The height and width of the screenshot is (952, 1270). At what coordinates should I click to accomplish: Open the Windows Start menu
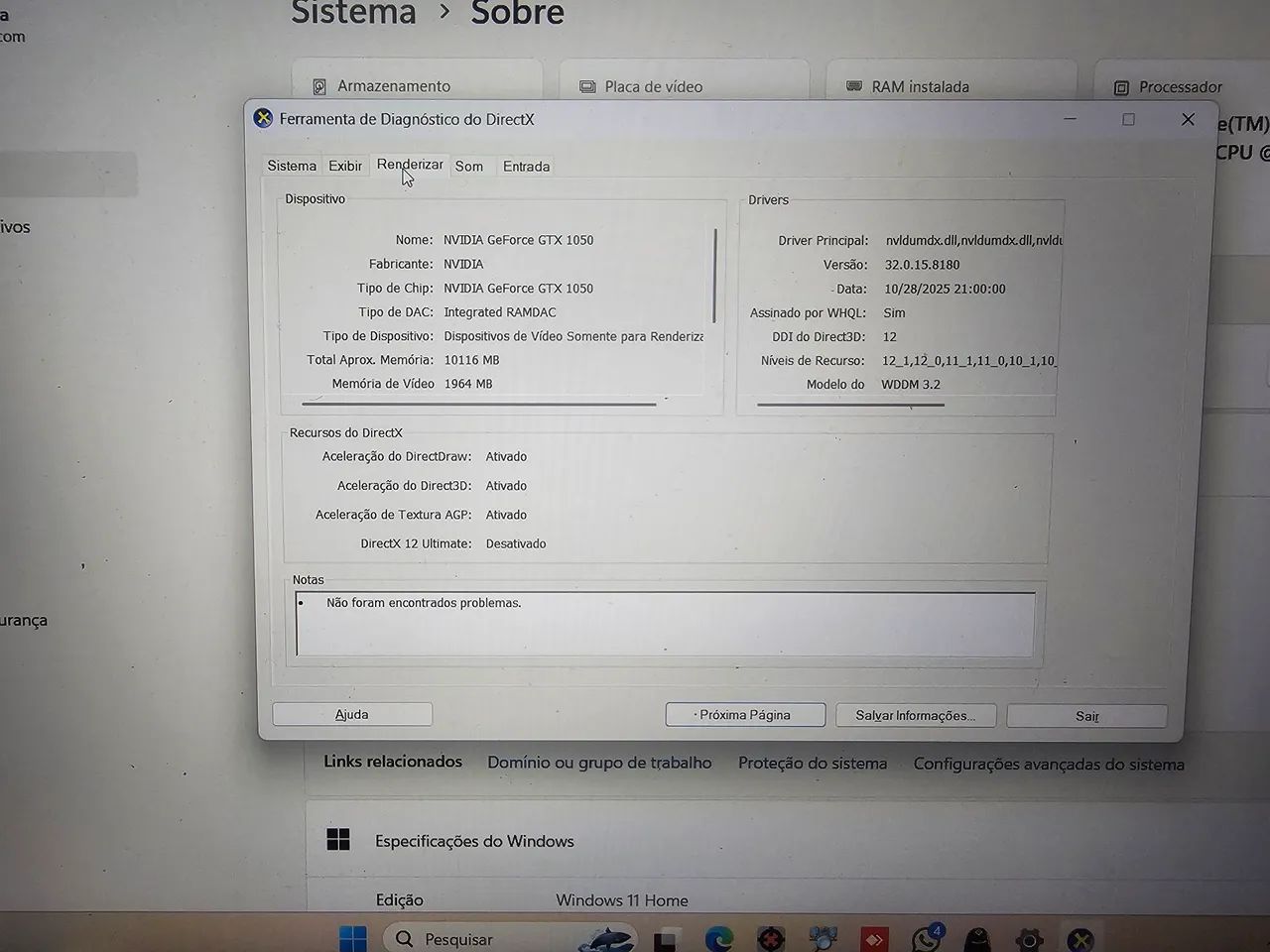tap(352, 938)
